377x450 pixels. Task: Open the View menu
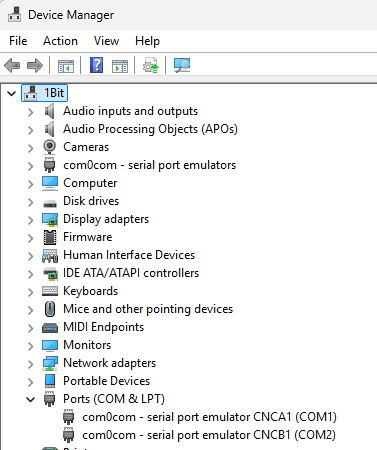point(106,41)
